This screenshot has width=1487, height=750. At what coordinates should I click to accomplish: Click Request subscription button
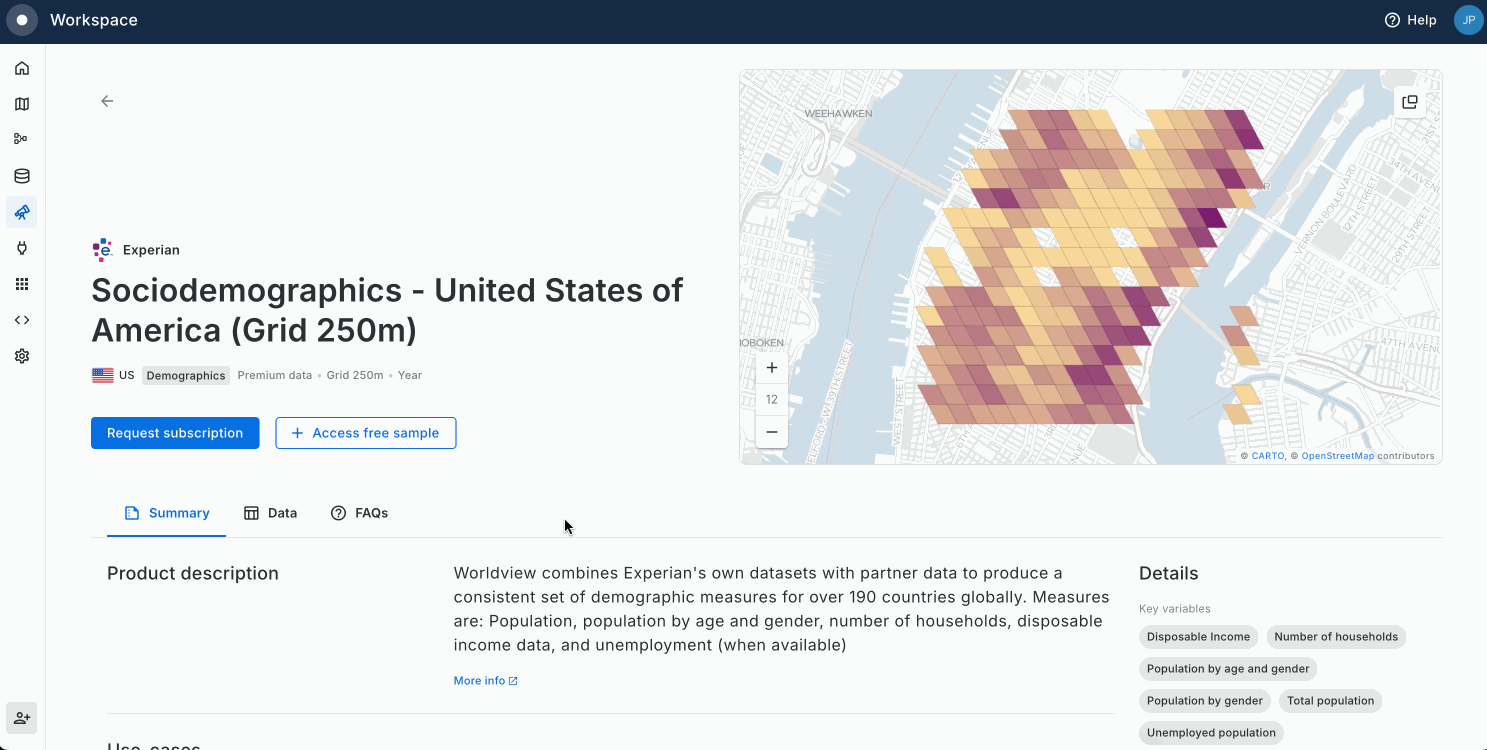[175, 433]
